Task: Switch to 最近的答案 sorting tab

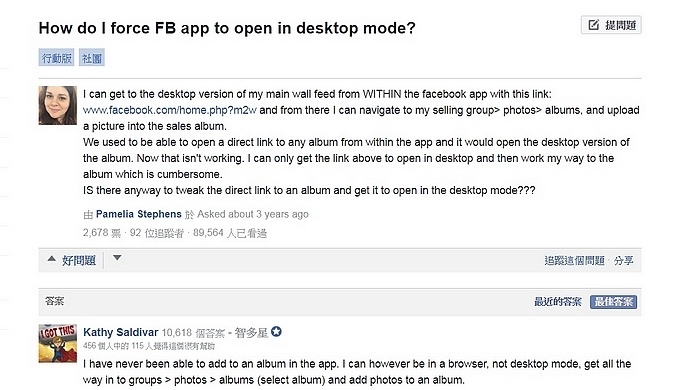Action: (557, 302)
